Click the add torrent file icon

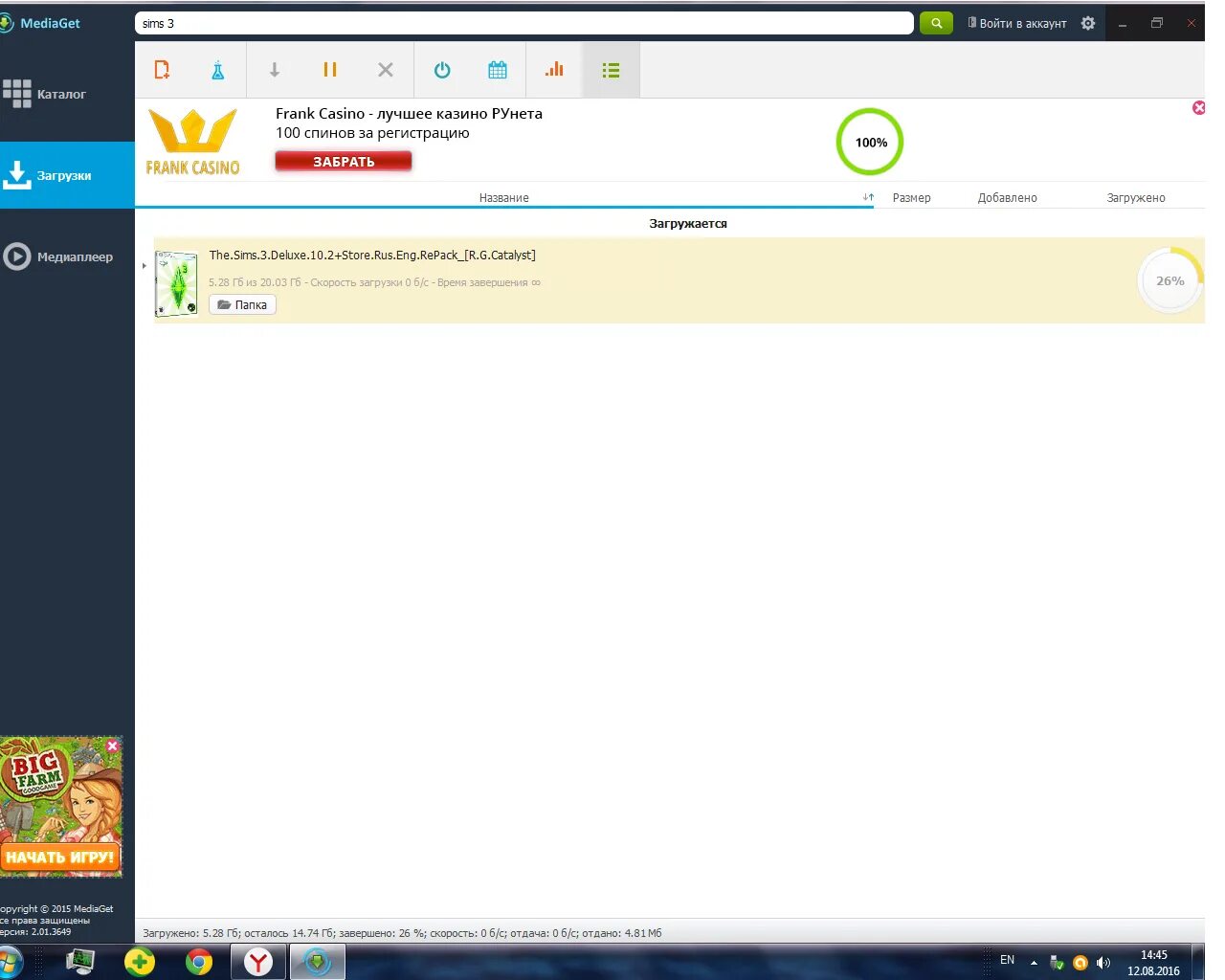162,70
